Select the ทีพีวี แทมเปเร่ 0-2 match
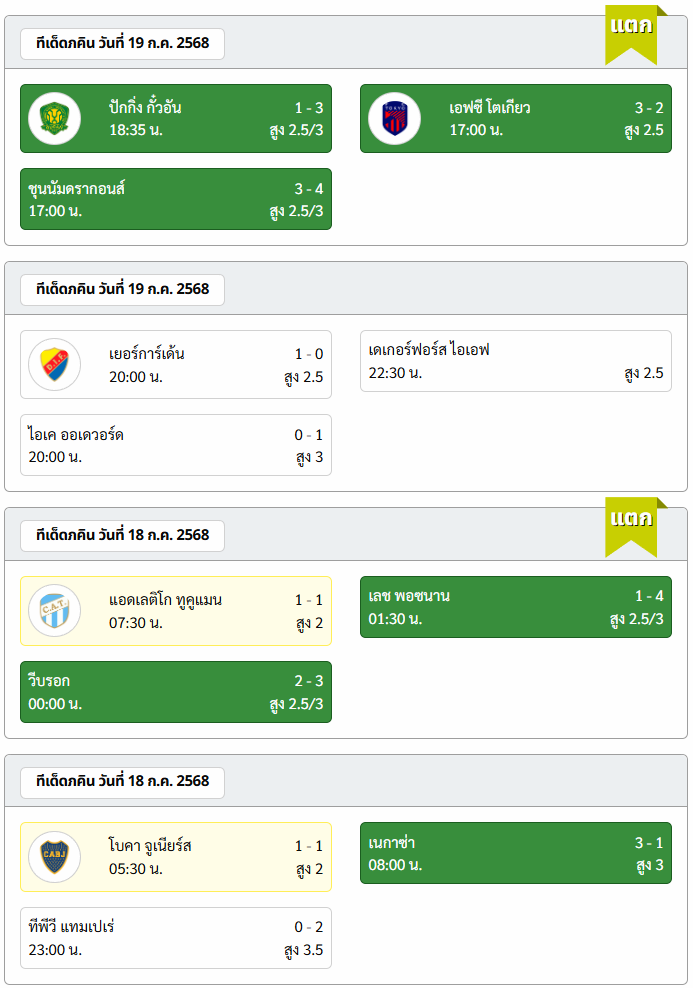Viewport: 693px width, 988px height. click(x=175, y=938)
